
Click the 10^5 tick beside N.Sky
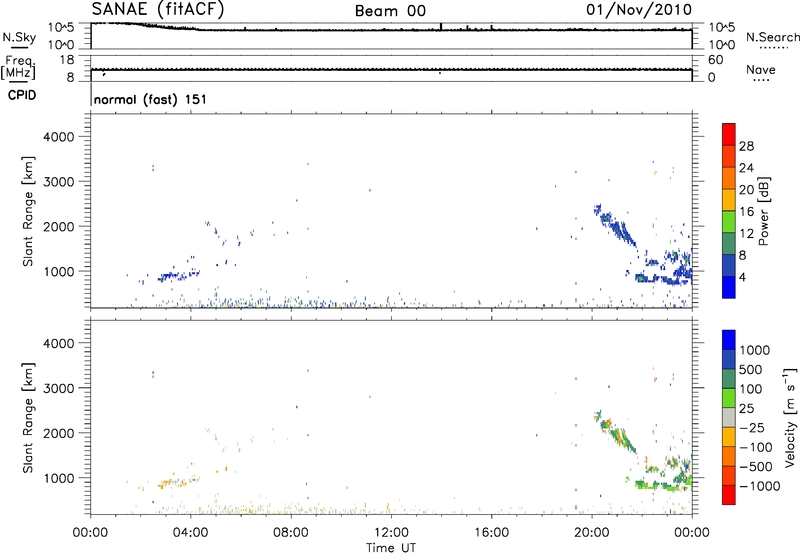(x=61, y=27)
